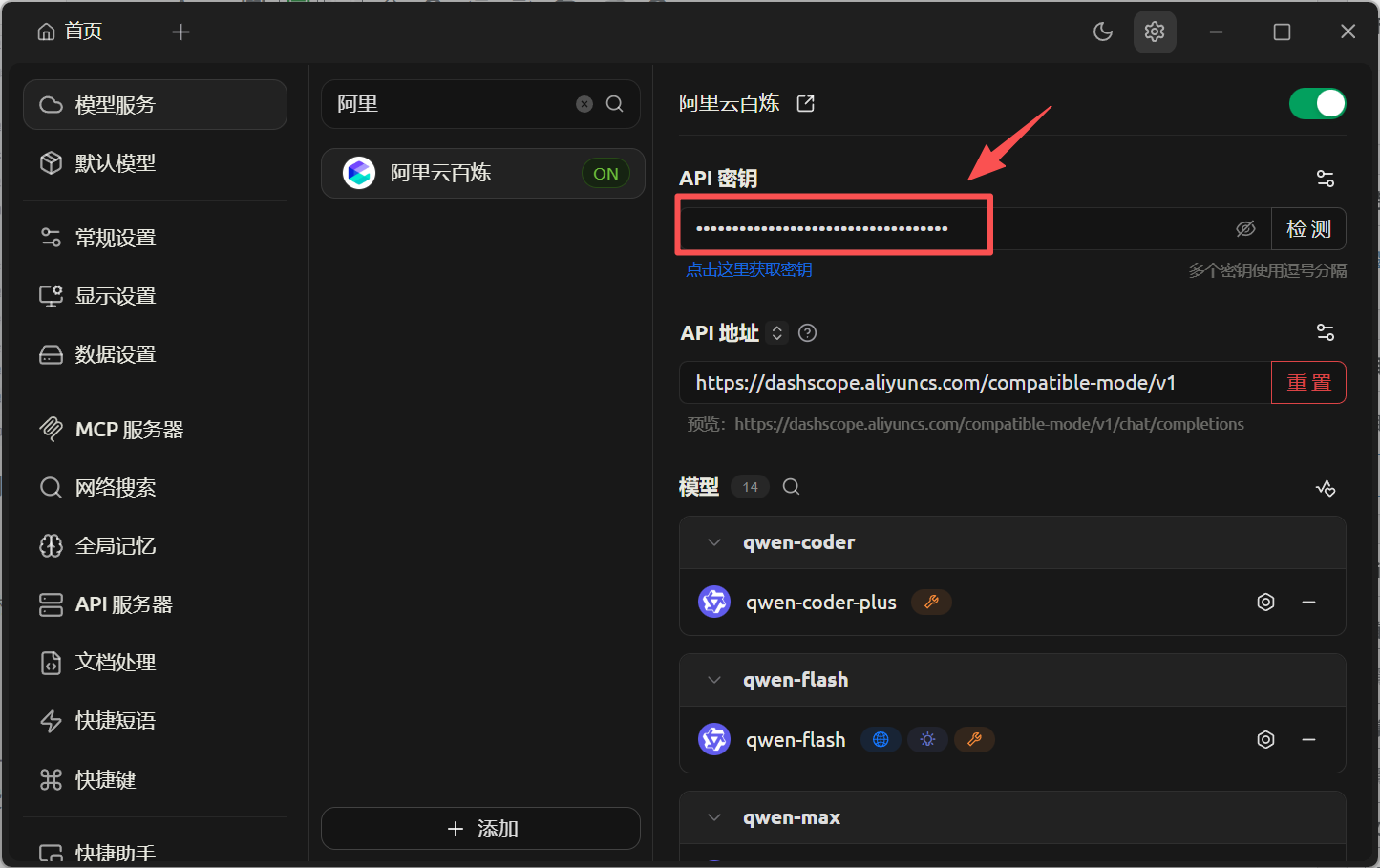Open settings gear for qwen-coder-plus model

[x=1265, y=602]
